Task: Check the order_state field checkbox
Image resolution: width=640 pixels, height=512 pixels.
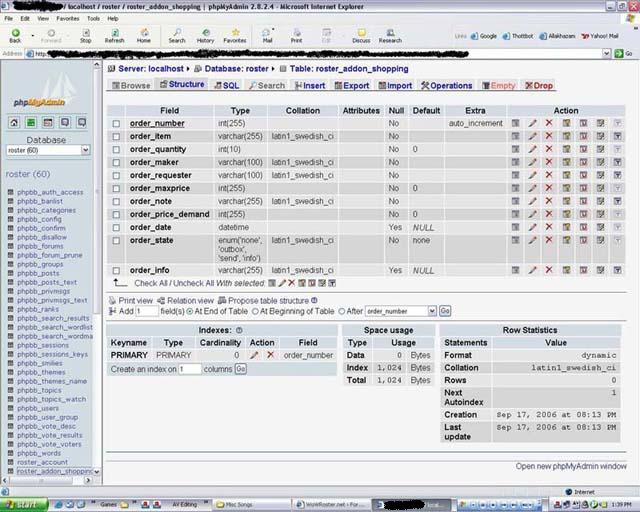Action: (116, 240)
